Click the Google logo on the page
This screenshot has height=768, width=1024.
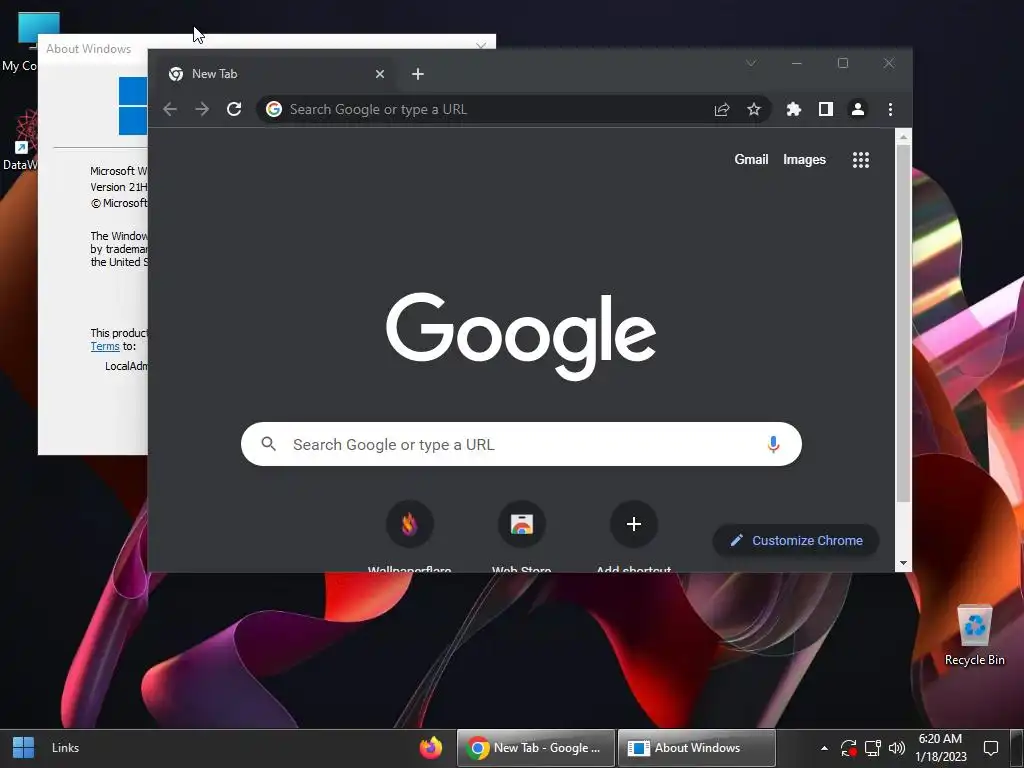(520, 336)
